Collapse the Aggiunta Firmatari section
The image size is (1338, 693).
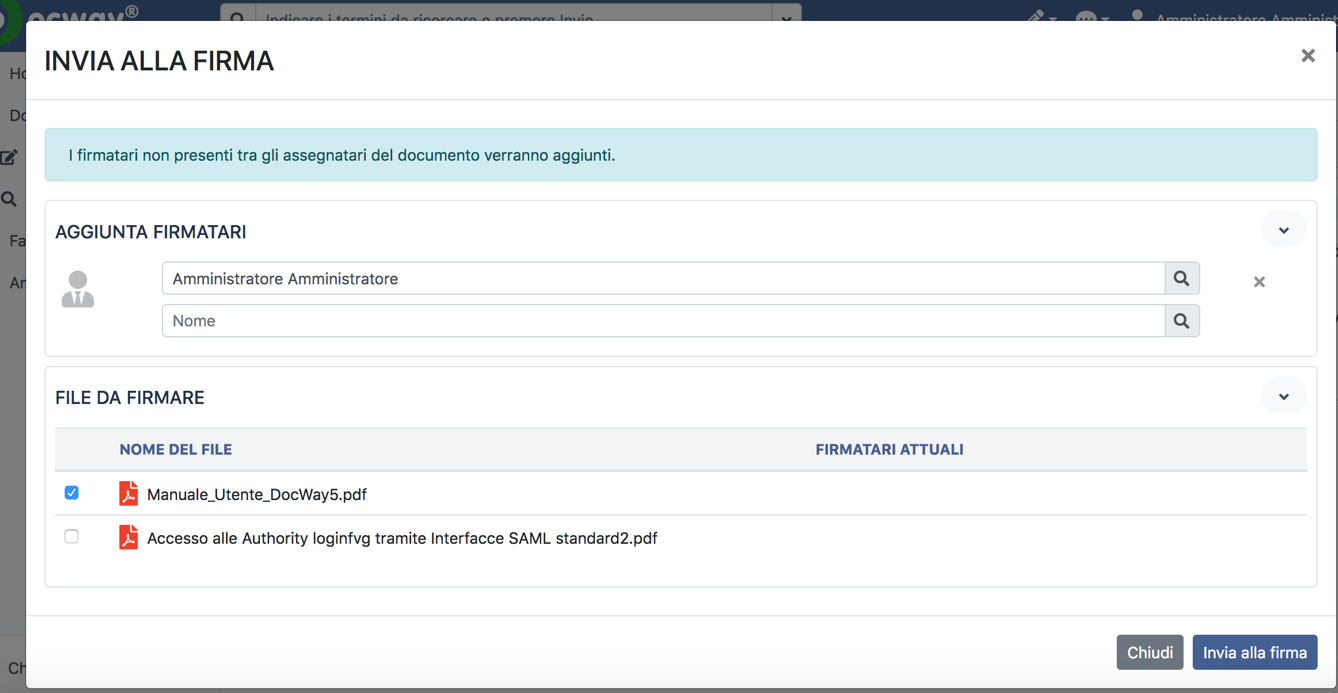click(1283, 231)
